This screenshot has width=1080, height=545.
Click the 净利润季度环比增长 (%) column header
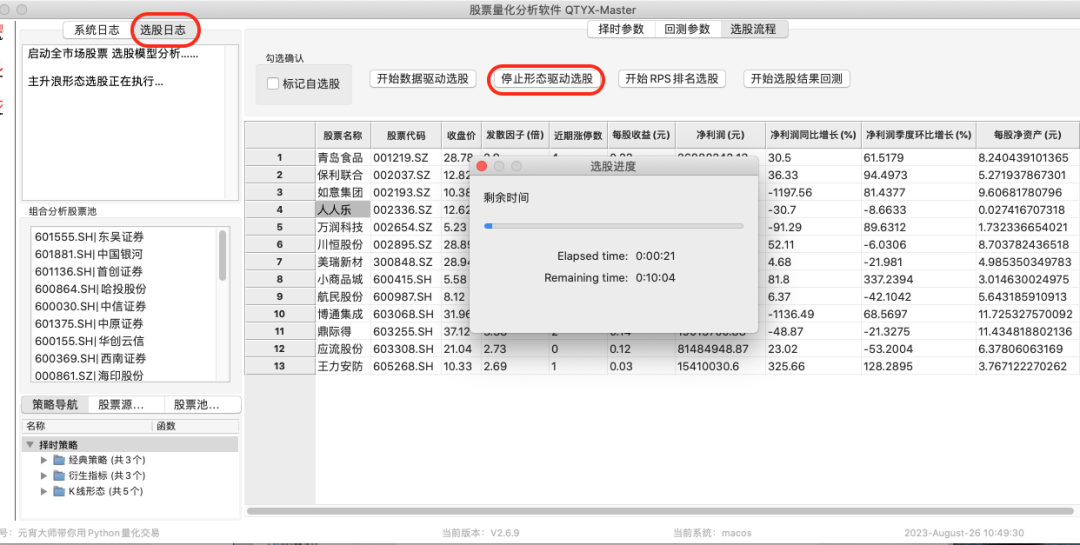(918, 135)
